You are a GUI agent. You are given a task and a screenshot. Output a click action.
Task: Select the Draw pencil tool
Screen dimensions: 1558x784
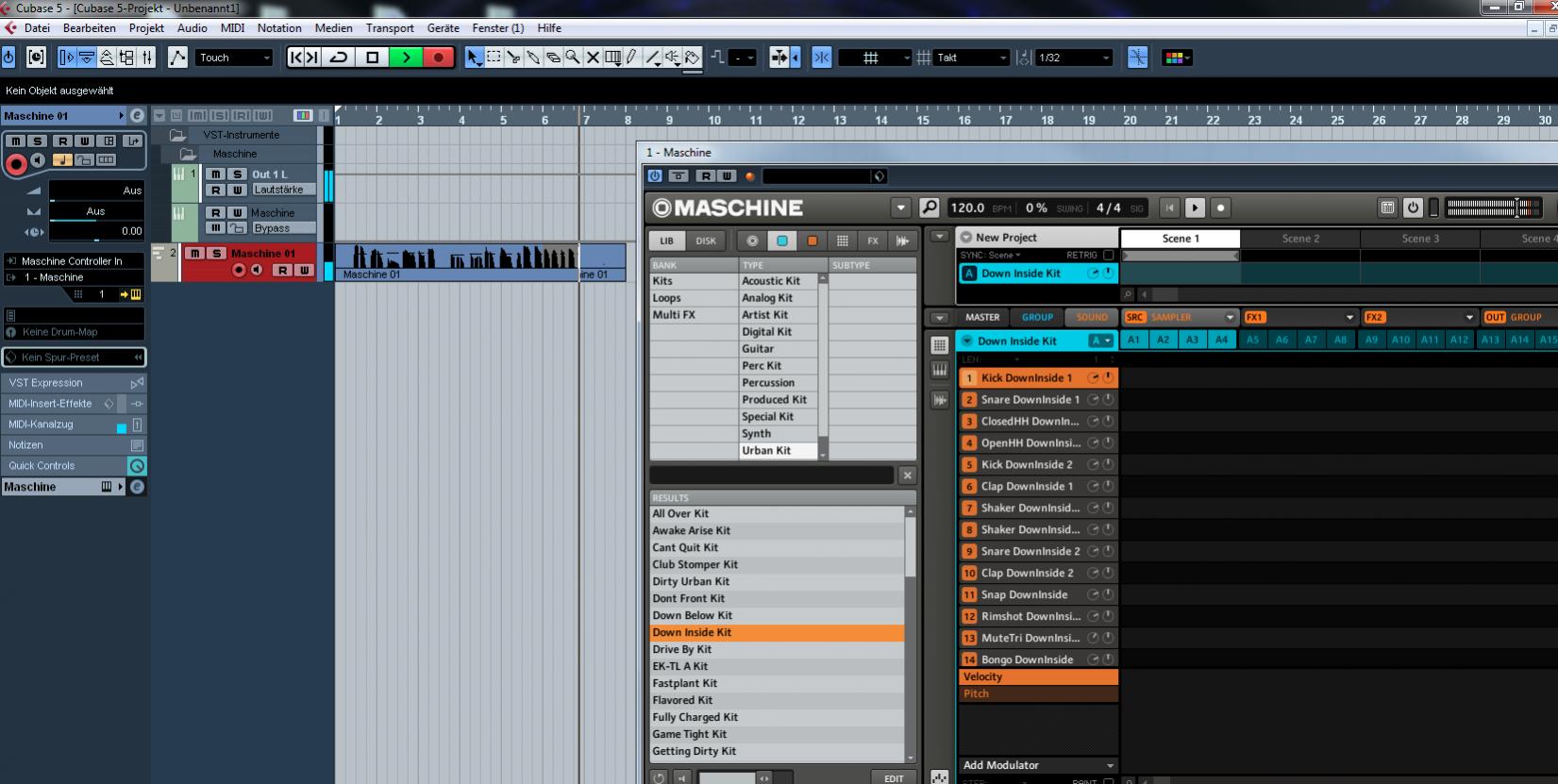(x=632, y=58)
